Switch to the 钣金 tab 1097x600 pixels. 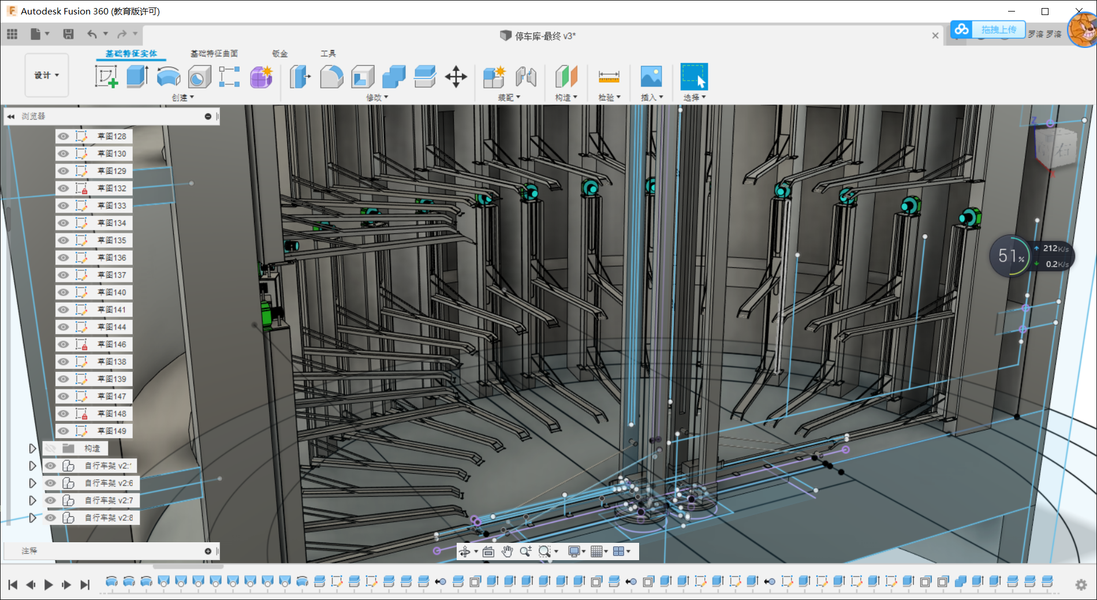point(280,54)
